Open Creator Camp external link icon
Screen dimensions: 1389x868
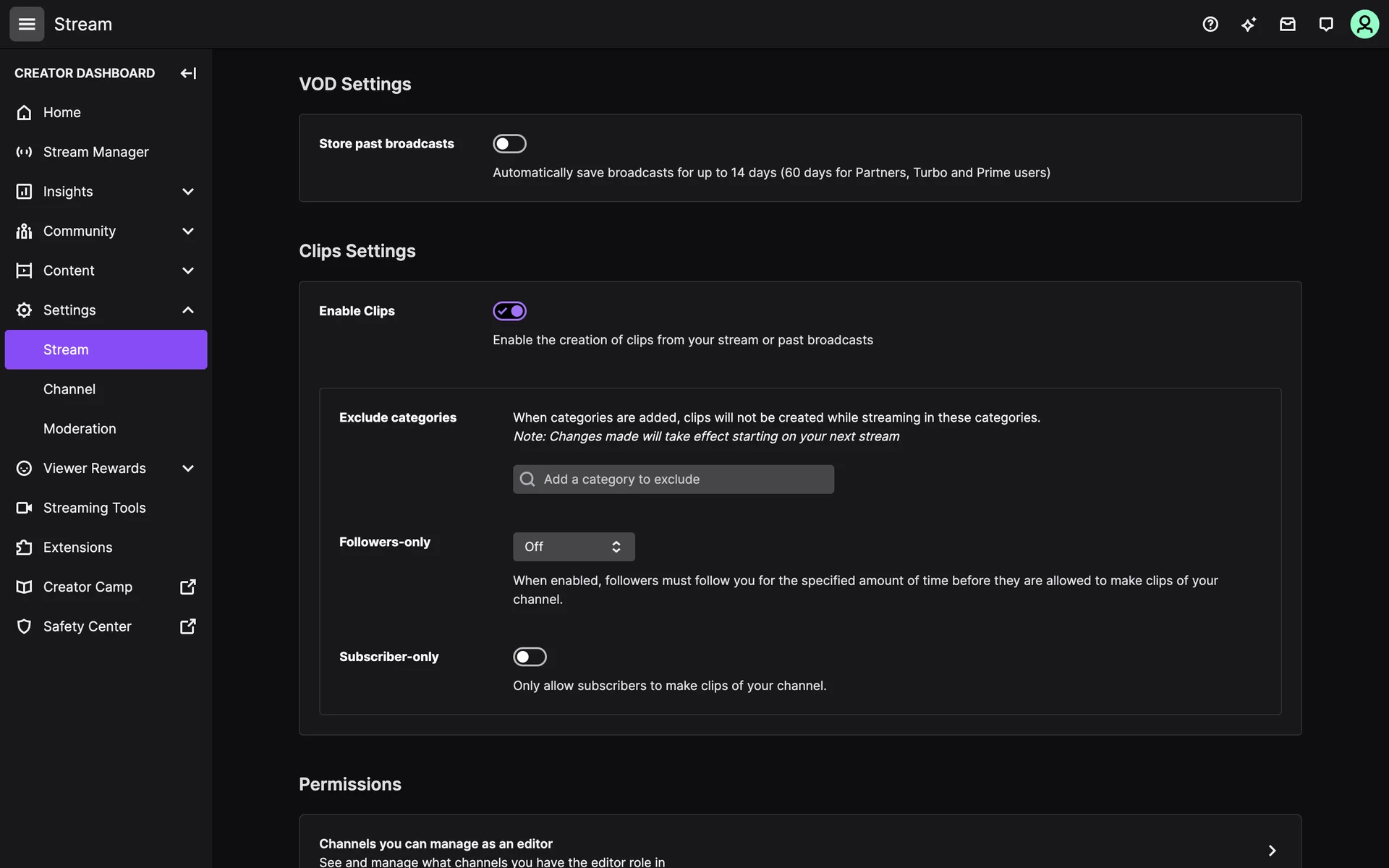coord(187,587)
